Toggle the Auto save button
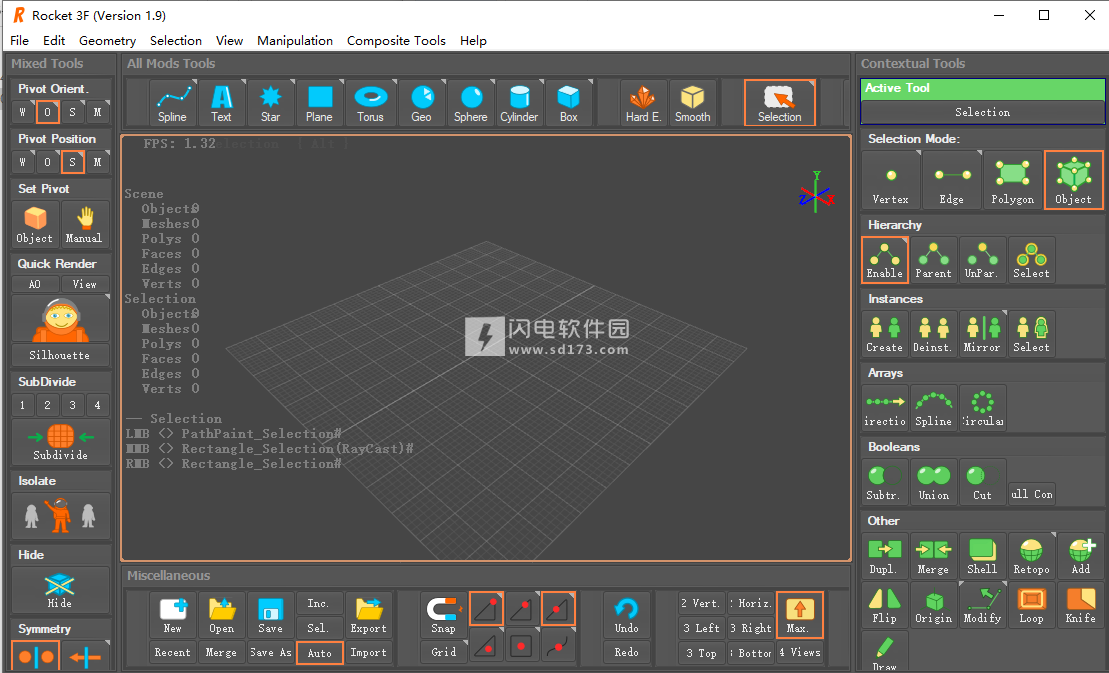Screen dimensions: 1109x673 [320, 652]
